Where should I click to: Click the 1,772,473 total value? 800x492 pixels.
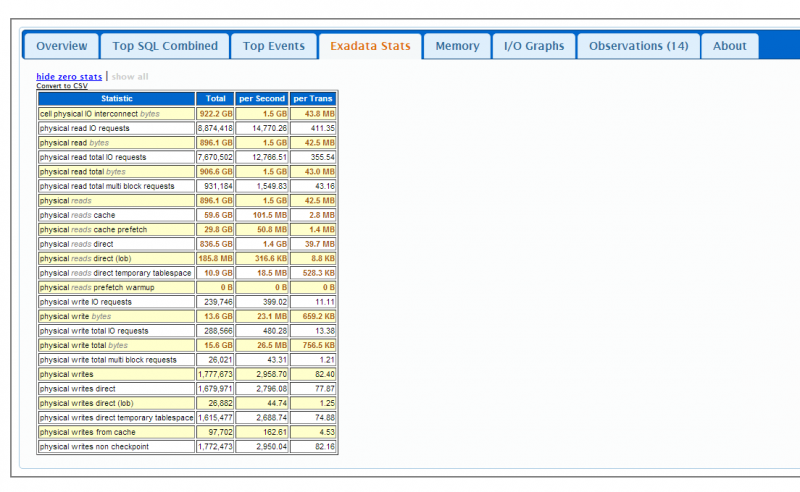tap(215, 447)
